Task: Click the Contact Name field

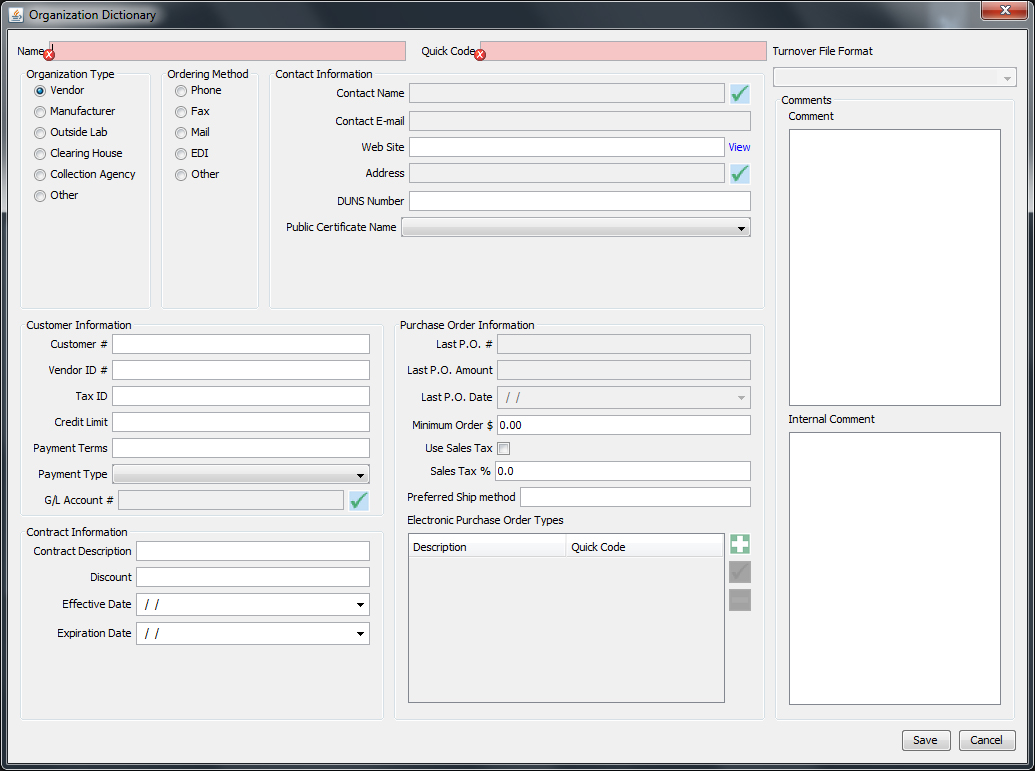Action: 566,94
